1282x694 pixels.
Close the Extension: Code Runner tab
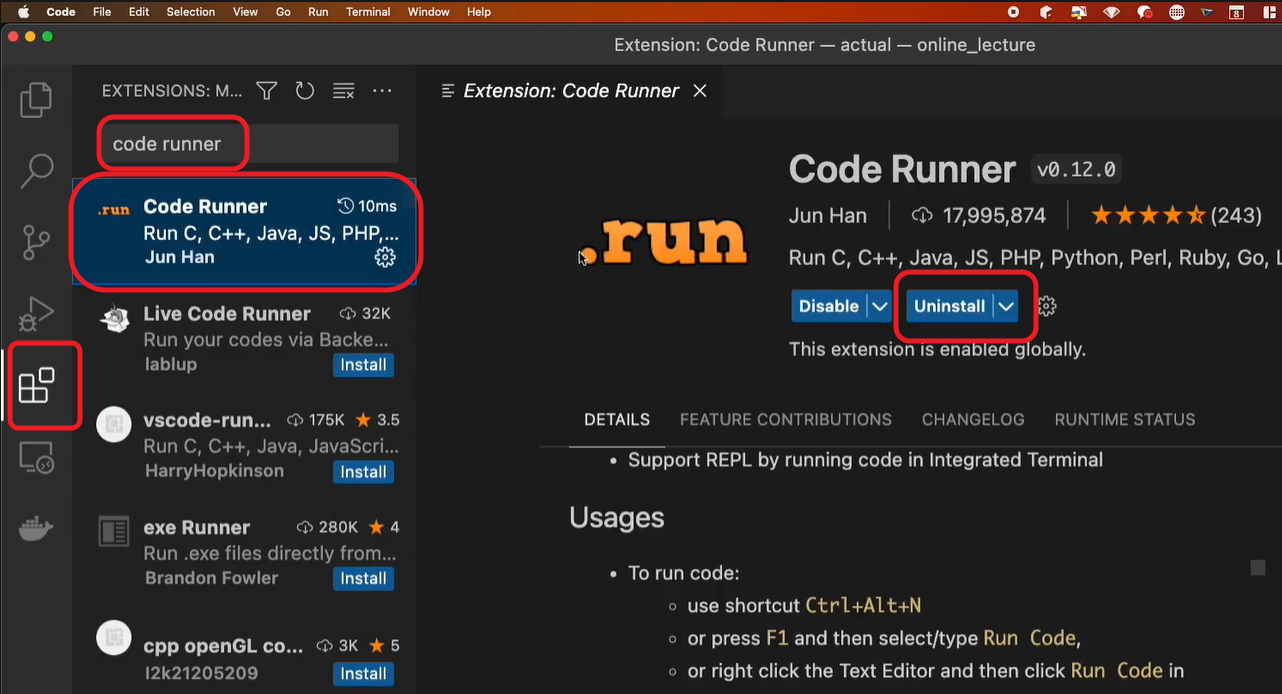(x=700, y=91)
